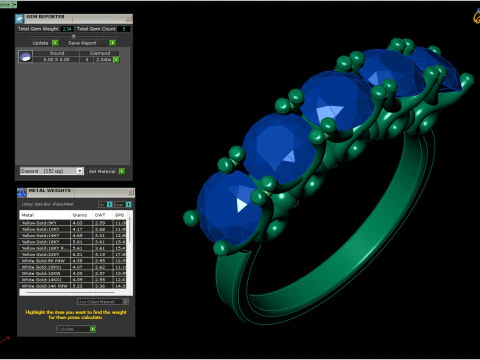Click the Round shape cell in gem table
This screenshot has height=360, width=480.
pyautogui.click(x=56, y=53)
